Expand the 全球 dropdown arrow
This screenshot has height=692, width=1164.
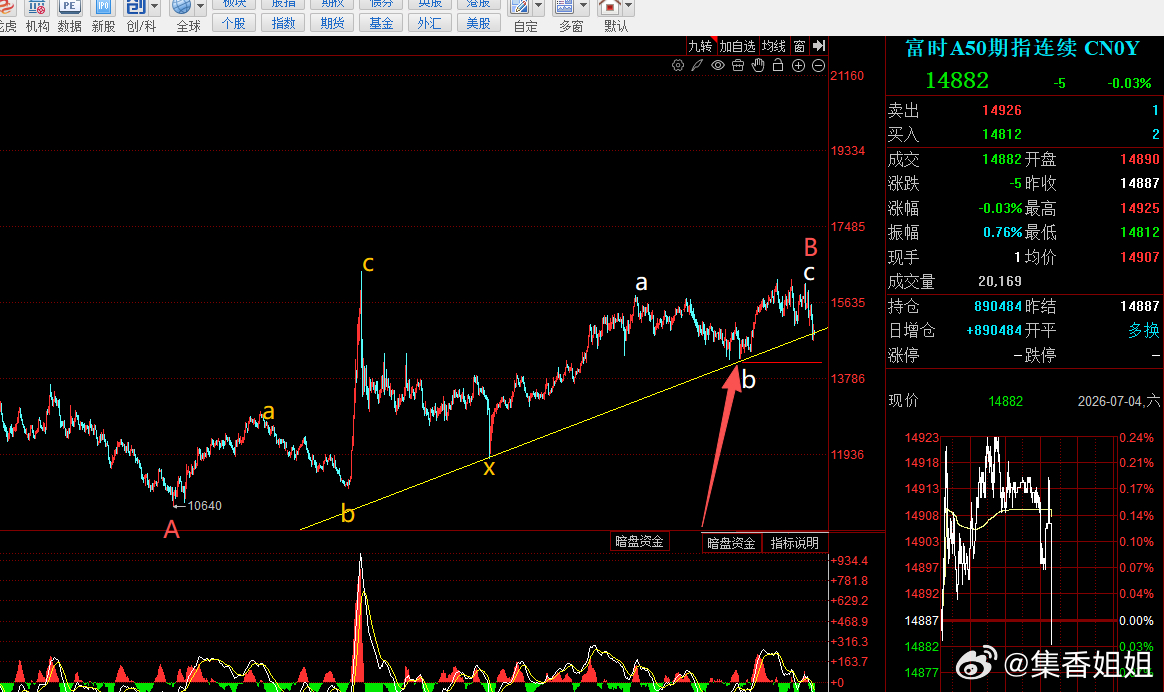tap(200, 7)
